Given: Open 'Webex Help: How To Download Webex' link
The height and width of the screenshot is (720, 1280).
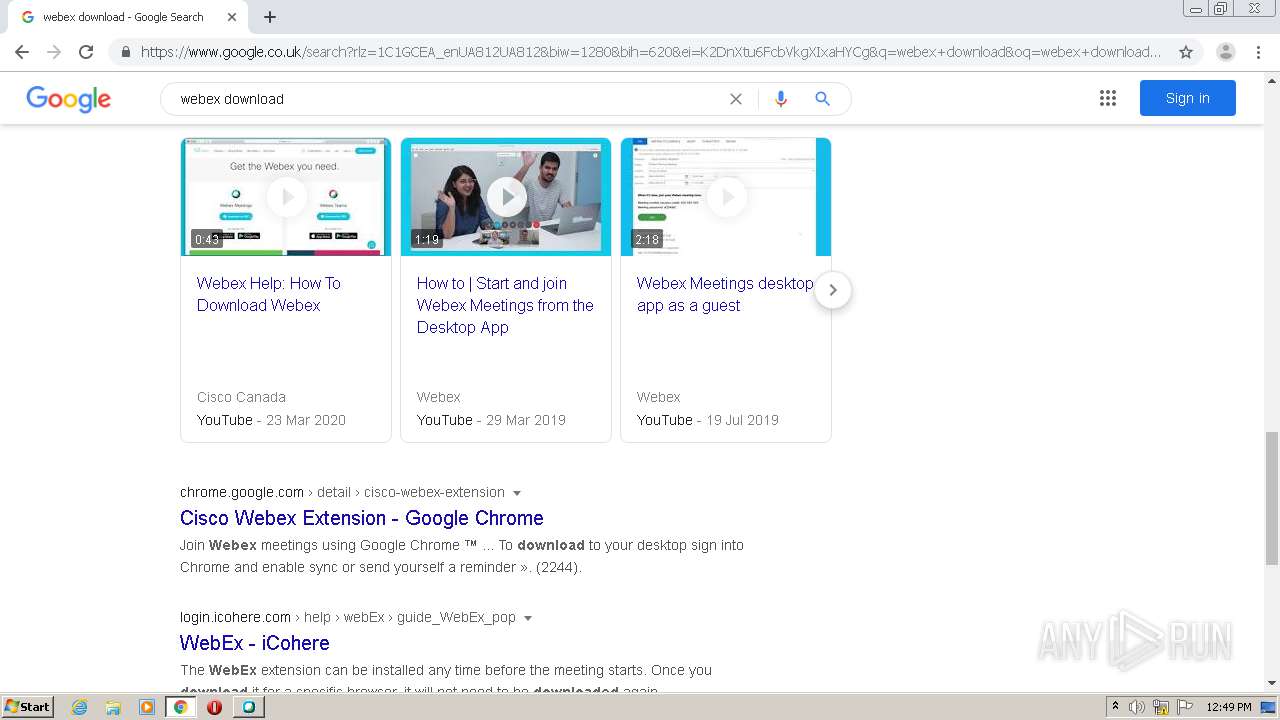Looking at the screenshot, I should pyautogui.click(x=269, y=294).
